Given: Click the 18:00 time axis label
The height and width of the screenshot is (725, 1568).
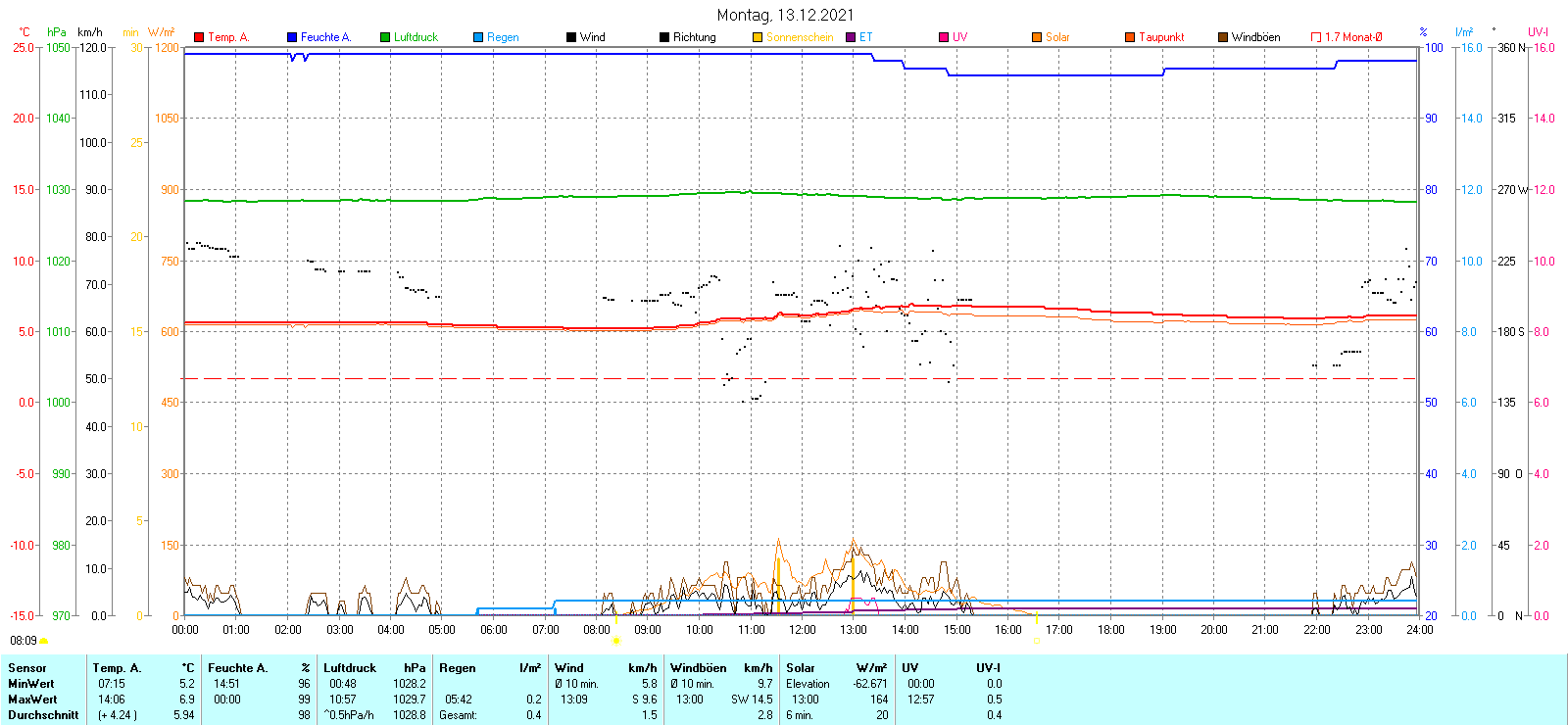Looking at the screenshot, I should pyautogui.click(x=1110, y=630).
